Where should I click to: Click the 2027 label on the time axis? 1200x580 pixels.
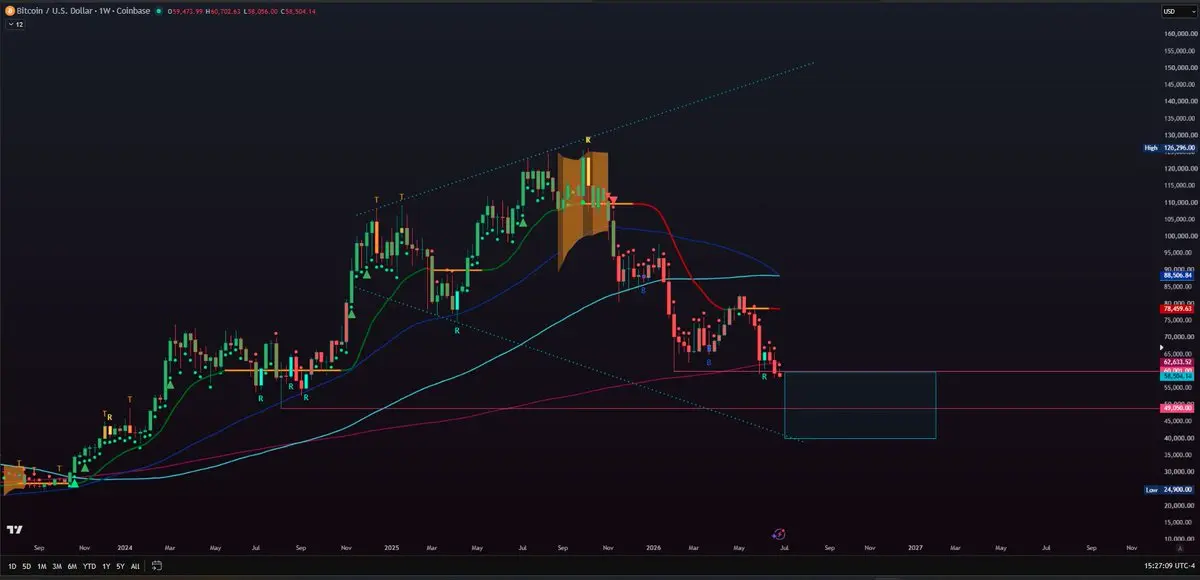click(916, 548)
